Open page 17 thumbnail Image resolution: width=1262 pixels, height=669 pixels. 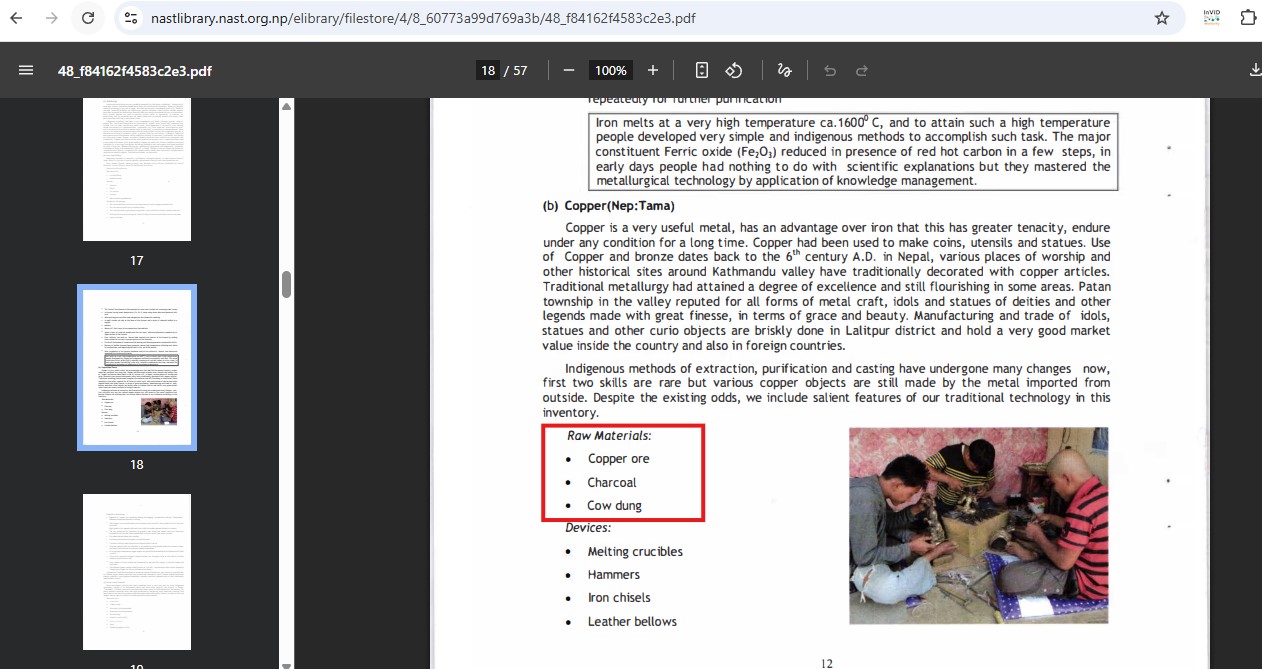137,168
